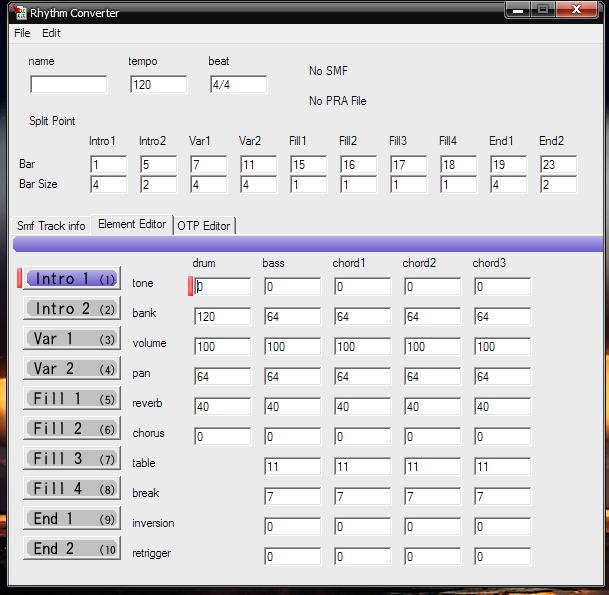609x595 pixels.
Task: Select the Intro 1 section button
Action: coord(71,279)
